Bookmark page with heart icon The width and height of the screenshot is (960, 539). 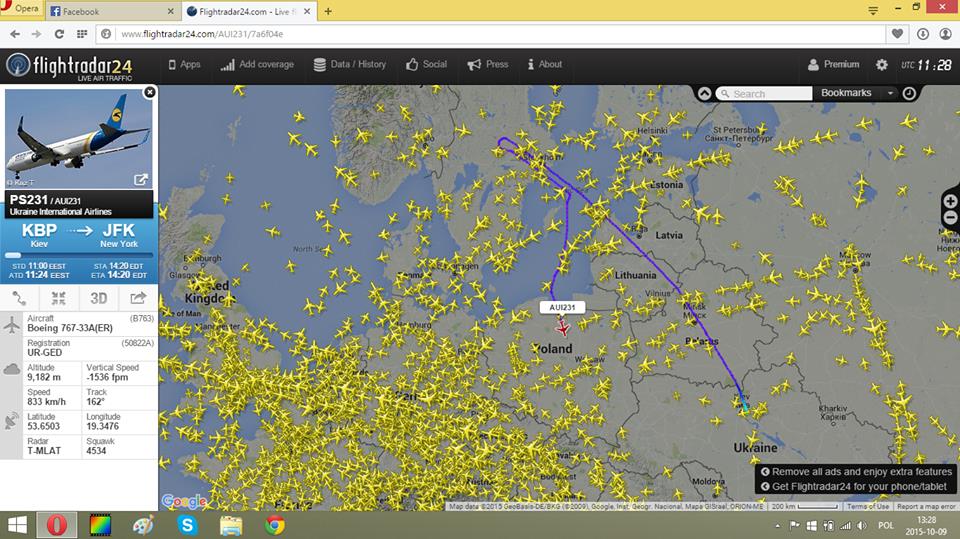[x=897, y=34]
